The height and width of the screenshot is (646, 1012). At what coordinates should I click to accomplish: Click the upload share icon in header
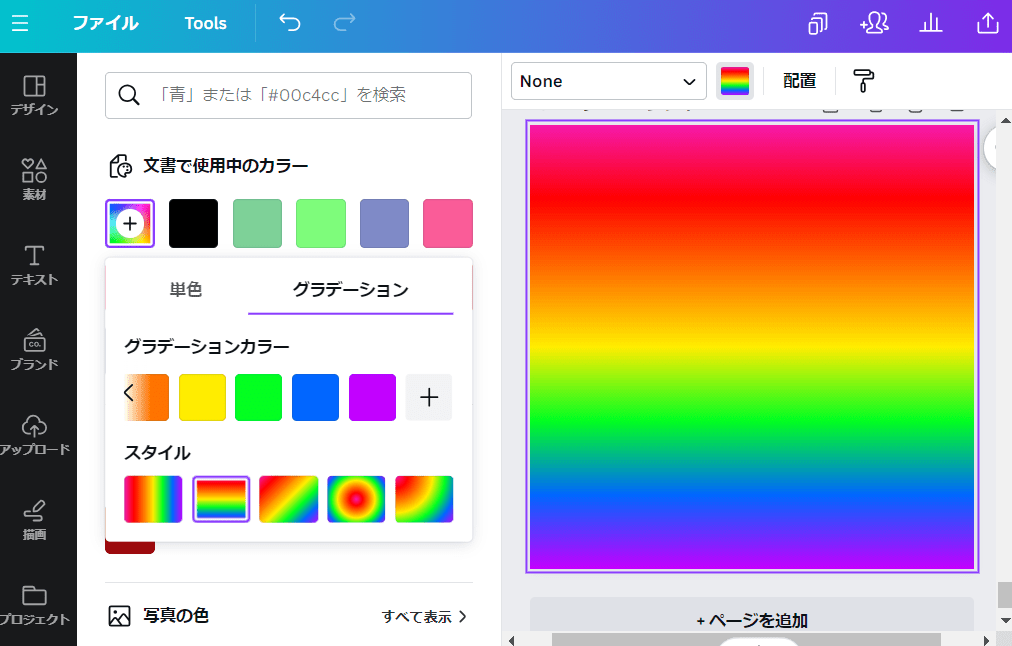click(987, 23)
